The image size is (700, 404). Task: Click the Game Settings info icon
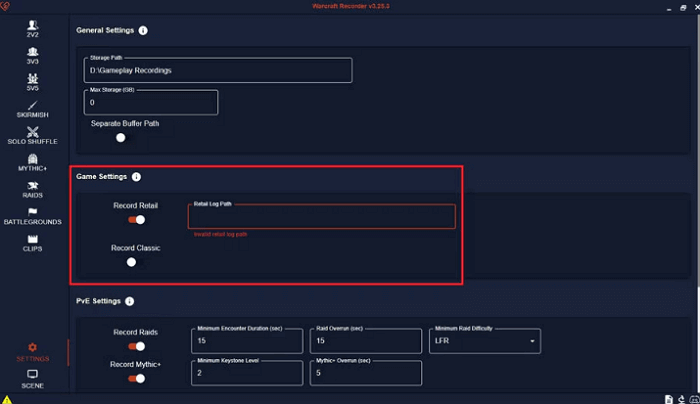136,177
